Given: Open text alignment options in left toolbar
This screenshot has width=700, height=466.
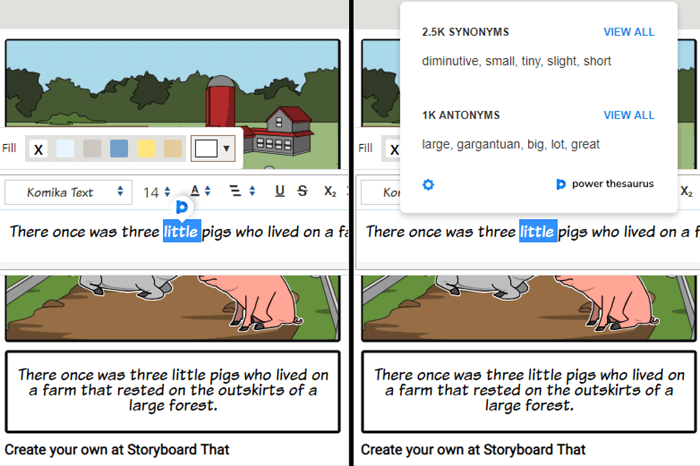Looking at the screenshot, I should pos(242,191).
